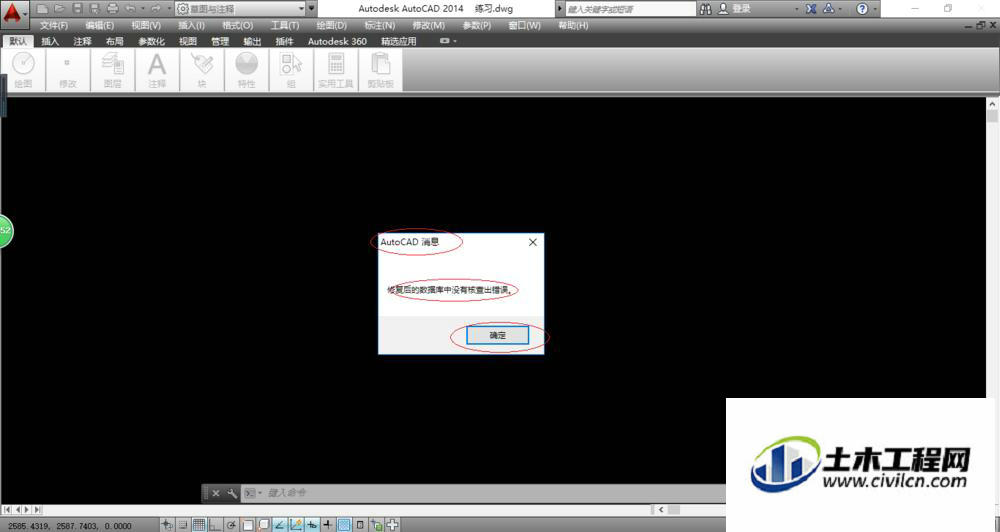Open the 编辑(E) menu
The width and height of the screenshot is (1000, 532).
(99, 26)
